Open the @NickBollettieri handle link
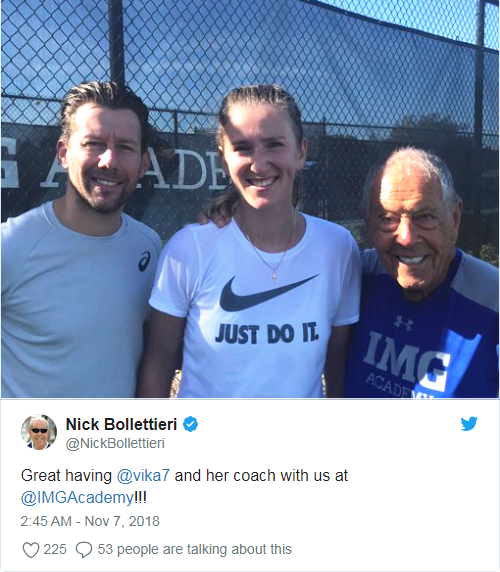500x572 pixels. [x=115, y=443]
